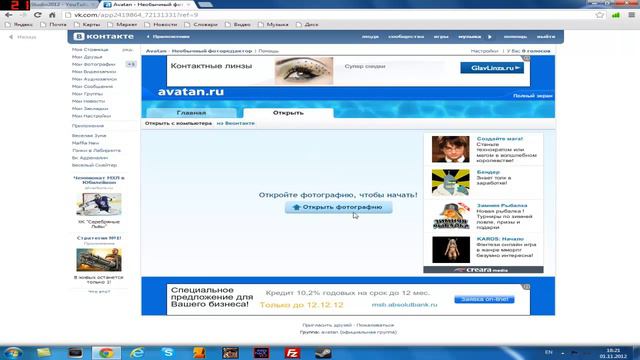This screenshot has height=360, width=640.
Task: Open Настройки link above the app
Action: pyautogui.click(x=484, y=51)
